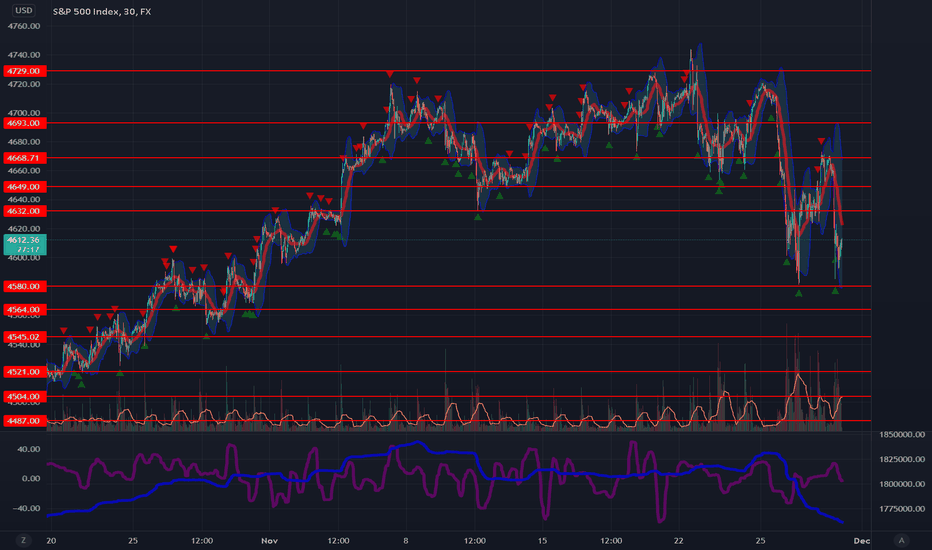932x550 pixels.
Task: Click the 4740.00 price axis value
Action: [x=24, y=55]
